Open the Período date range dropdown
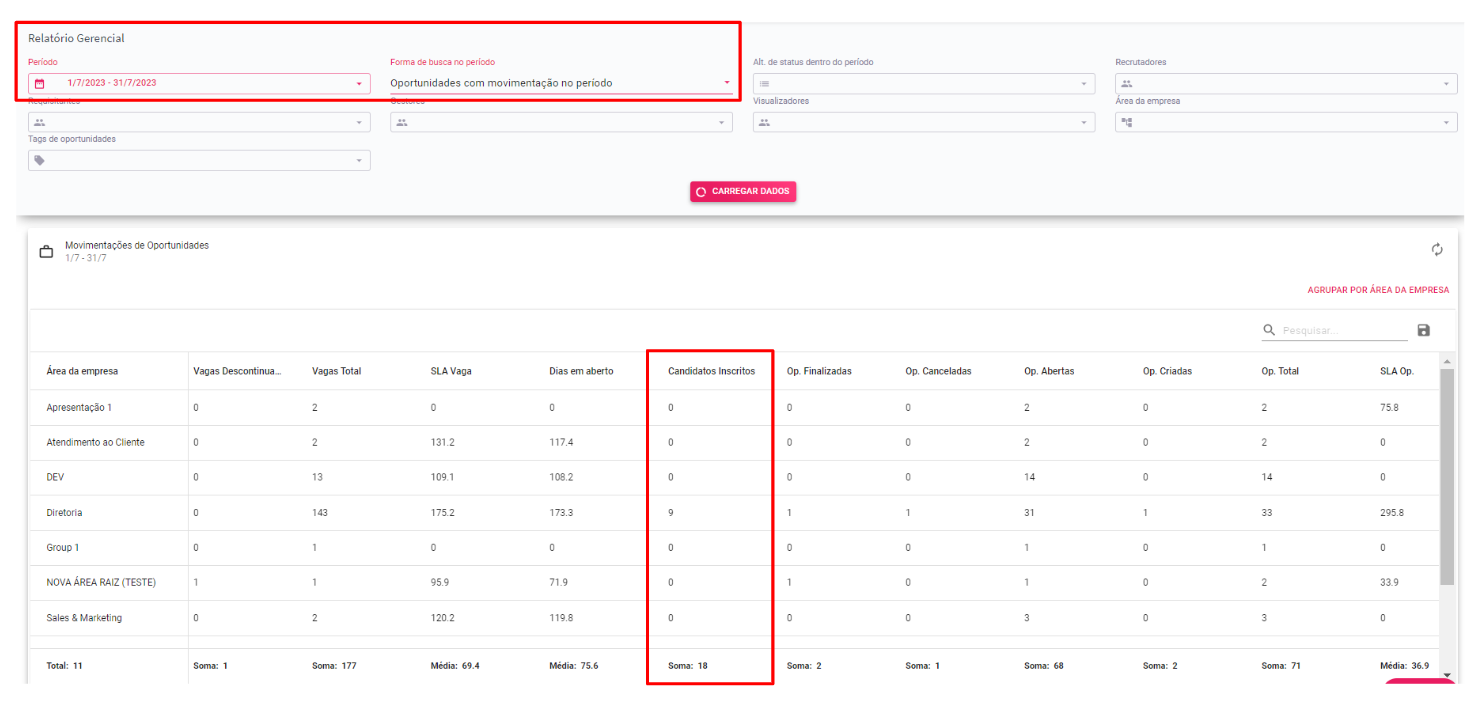 tap(359, 84)
